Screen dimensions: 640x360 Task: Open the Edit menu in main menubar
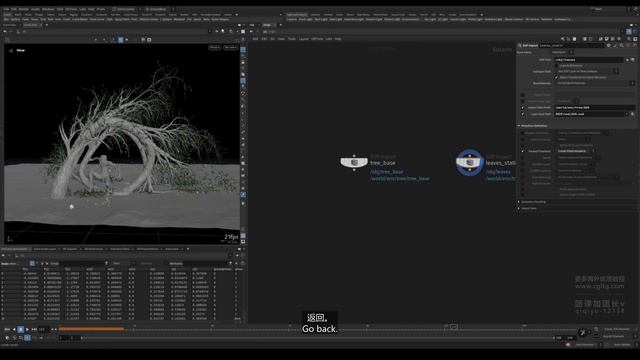point(14,9)
